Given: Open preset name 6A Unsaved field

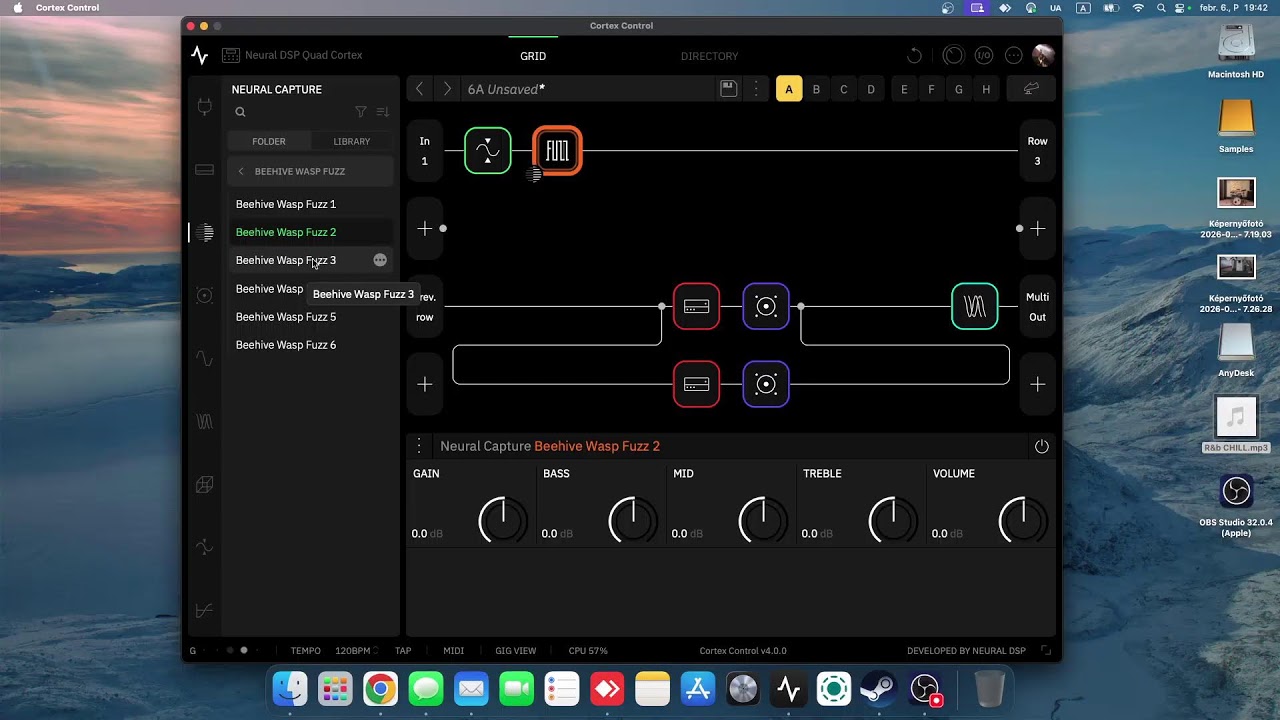Looking at the screenshot, I should [x=590, y=89].
